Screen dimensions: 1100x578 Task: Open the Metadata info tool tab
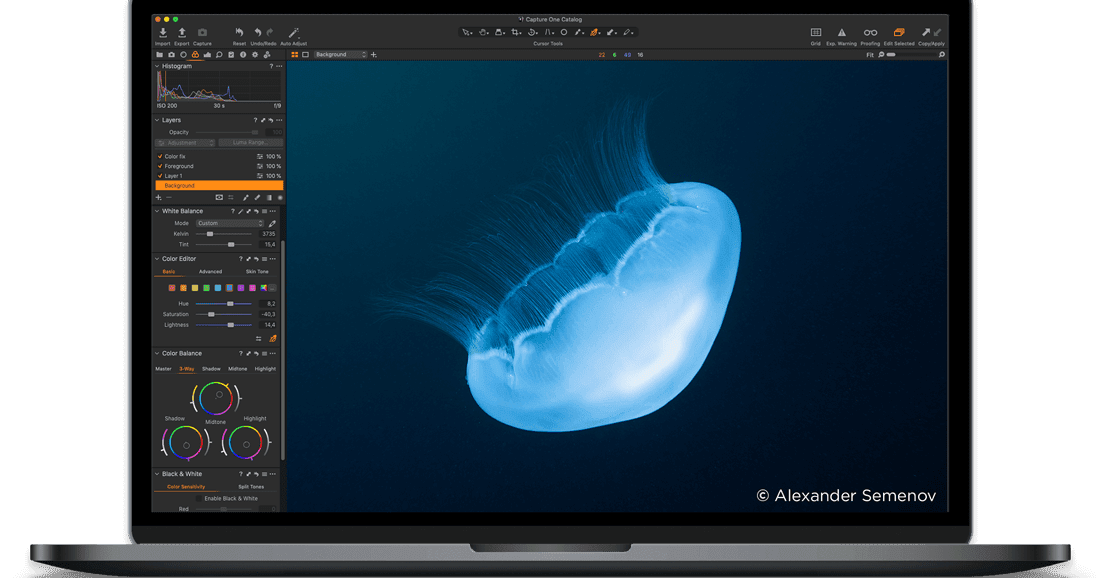(x=243, y=55)
